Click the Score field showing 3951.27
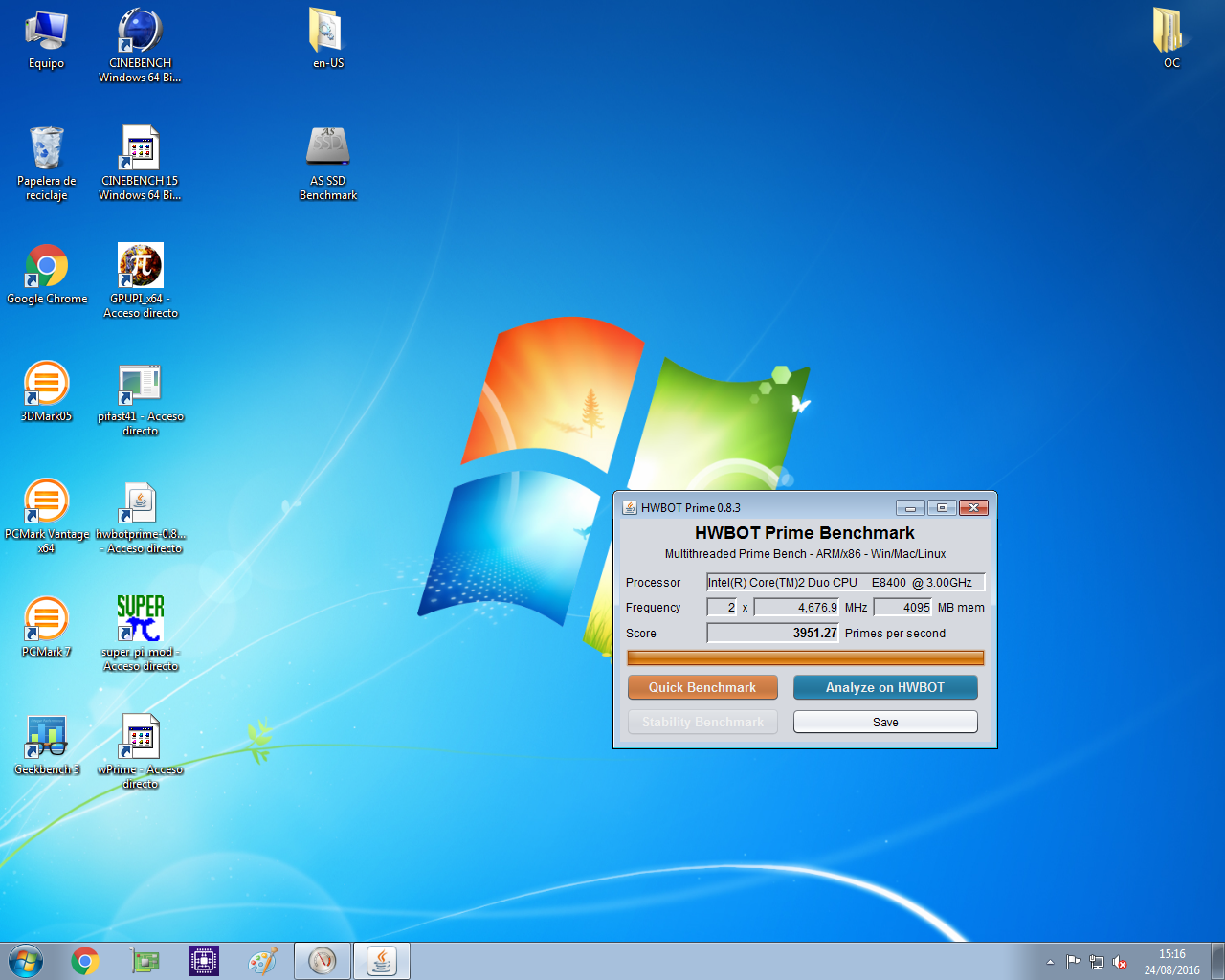The height and width of the screenshot is (980, 1225). point(772,633)
